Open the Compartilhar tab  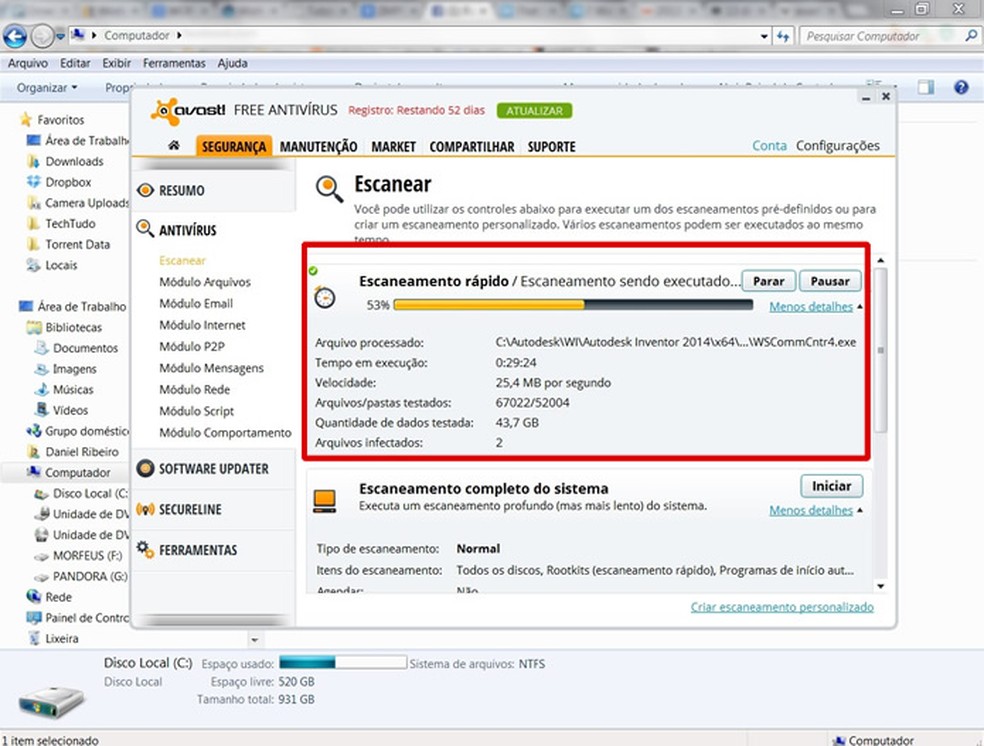[471, 146]
